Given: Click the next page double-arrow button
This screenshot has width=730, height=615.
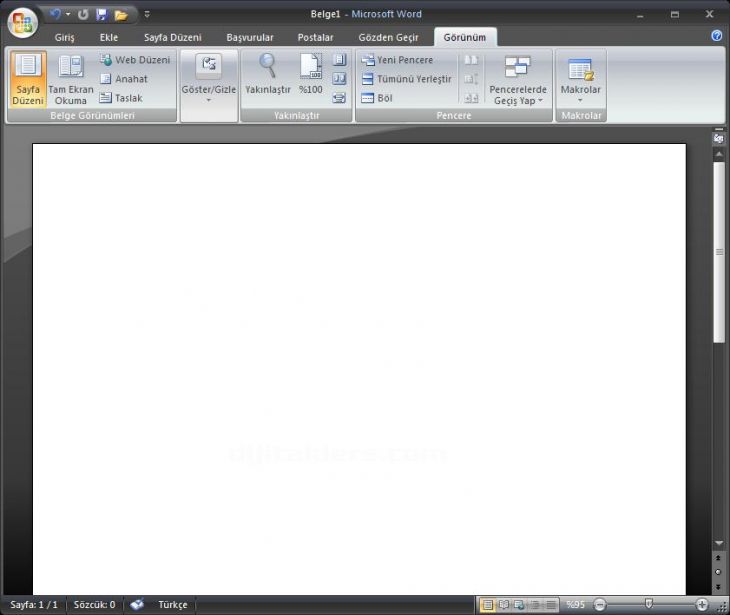Looking at the screenshot, I should (718, 587).
